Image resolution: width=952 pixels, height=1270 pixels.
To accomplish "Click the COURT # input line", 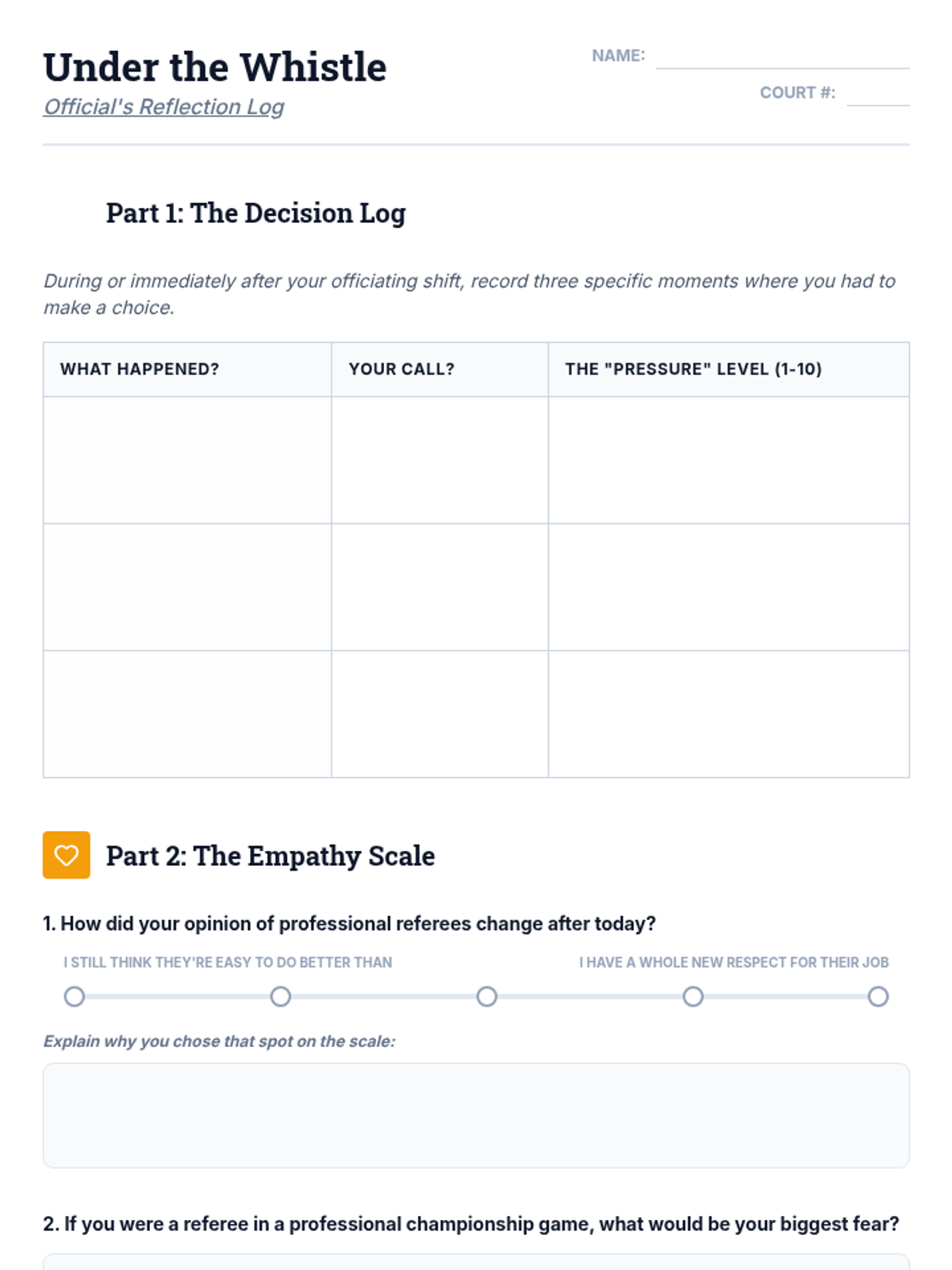I will point(877,94).
